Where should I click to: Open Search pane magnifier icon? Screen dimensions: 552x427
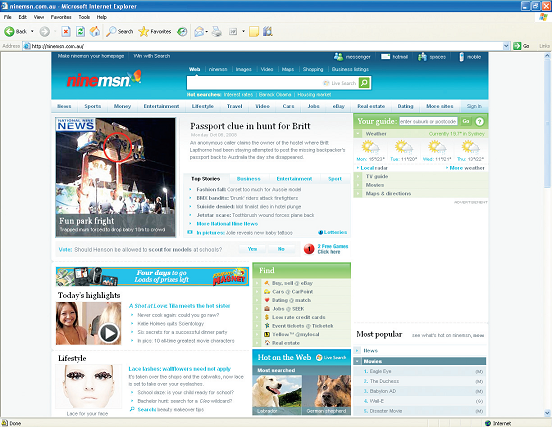point(111,32)
